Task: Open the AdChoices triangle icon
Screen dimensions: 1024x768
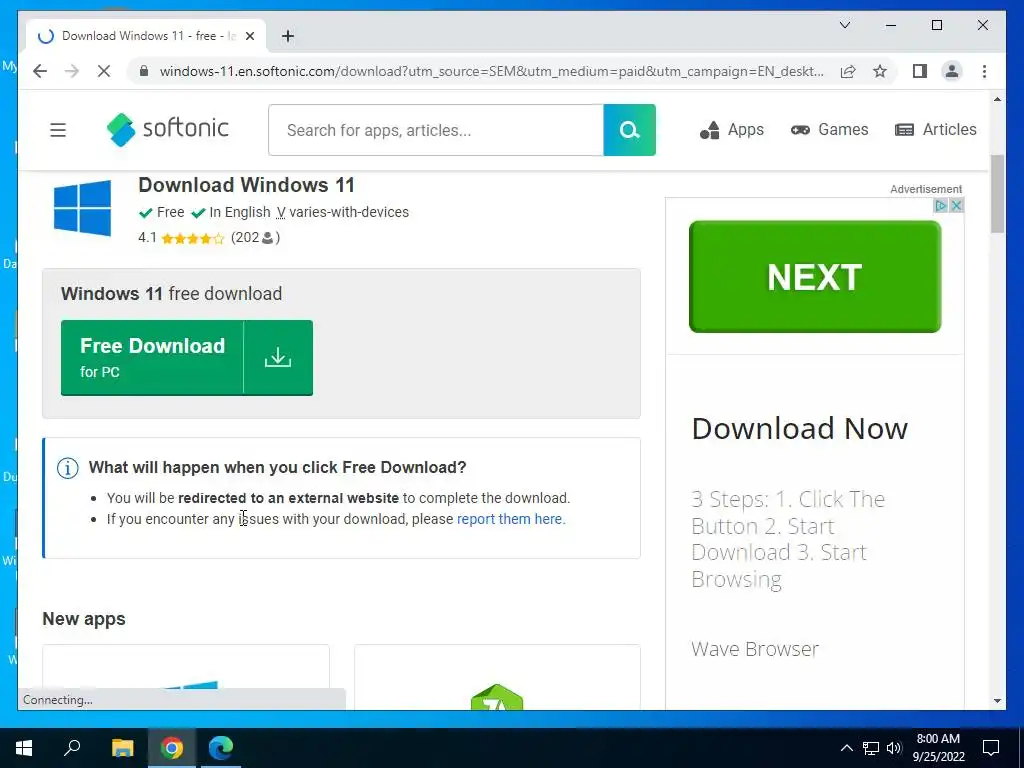Action: coord(940,206)
